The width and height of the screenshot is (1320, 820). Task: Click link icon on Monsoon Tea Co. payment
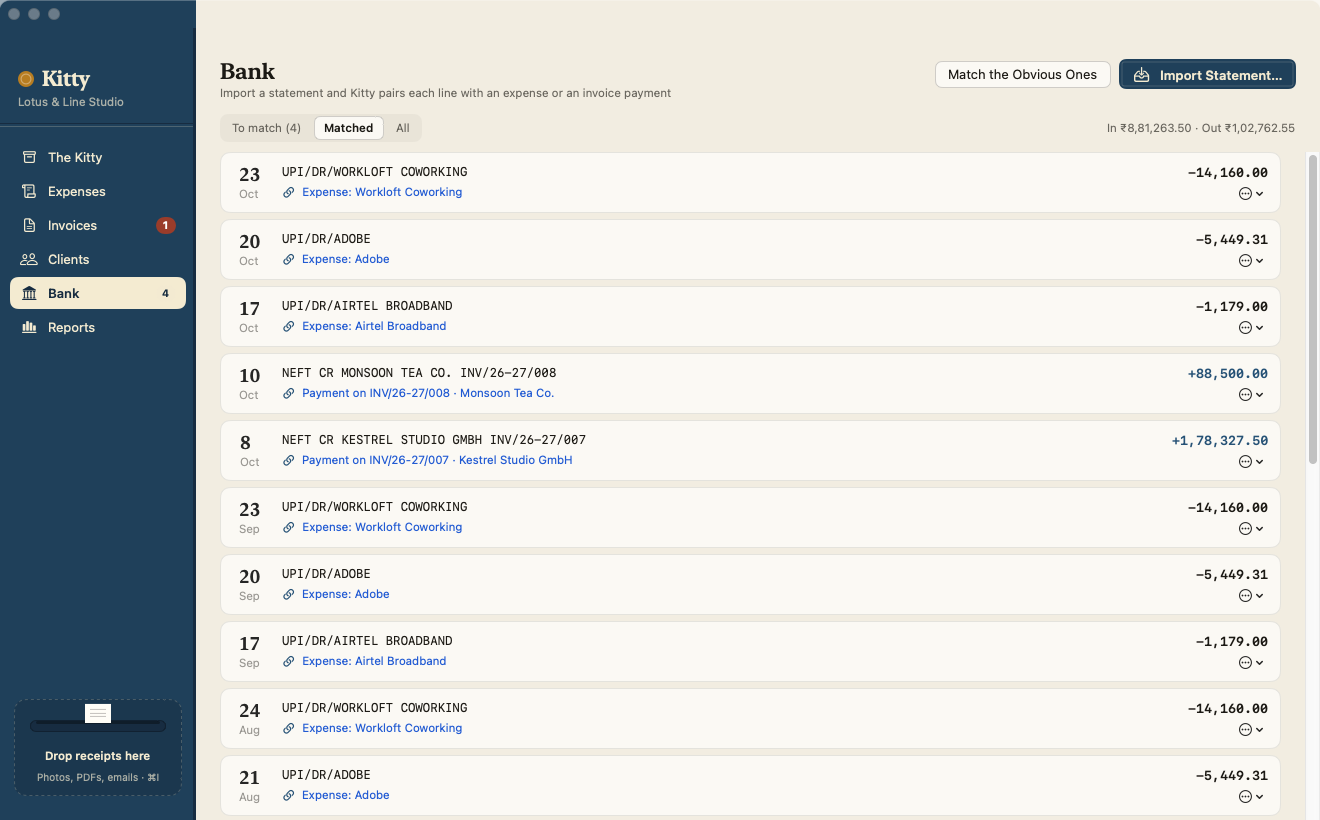click(x=289, y=393)
